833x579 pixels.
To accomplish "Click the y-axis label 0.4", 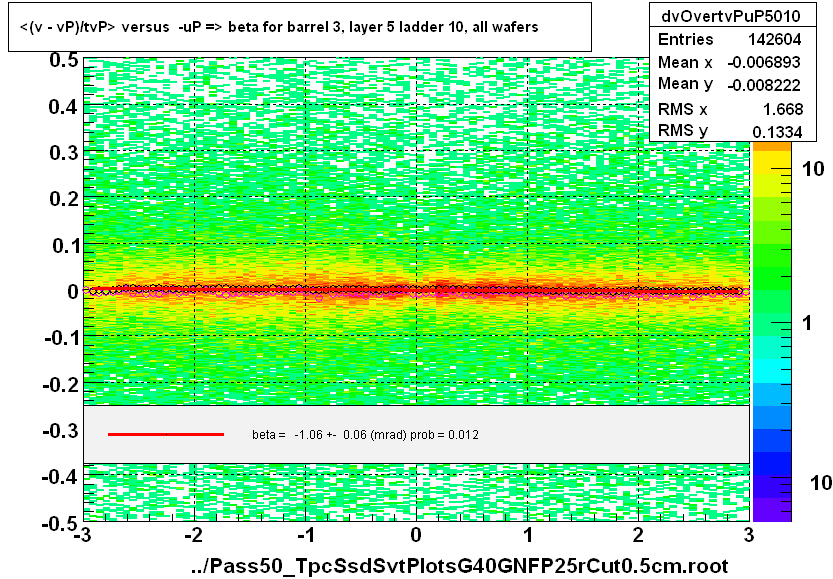I will (64, 107).
